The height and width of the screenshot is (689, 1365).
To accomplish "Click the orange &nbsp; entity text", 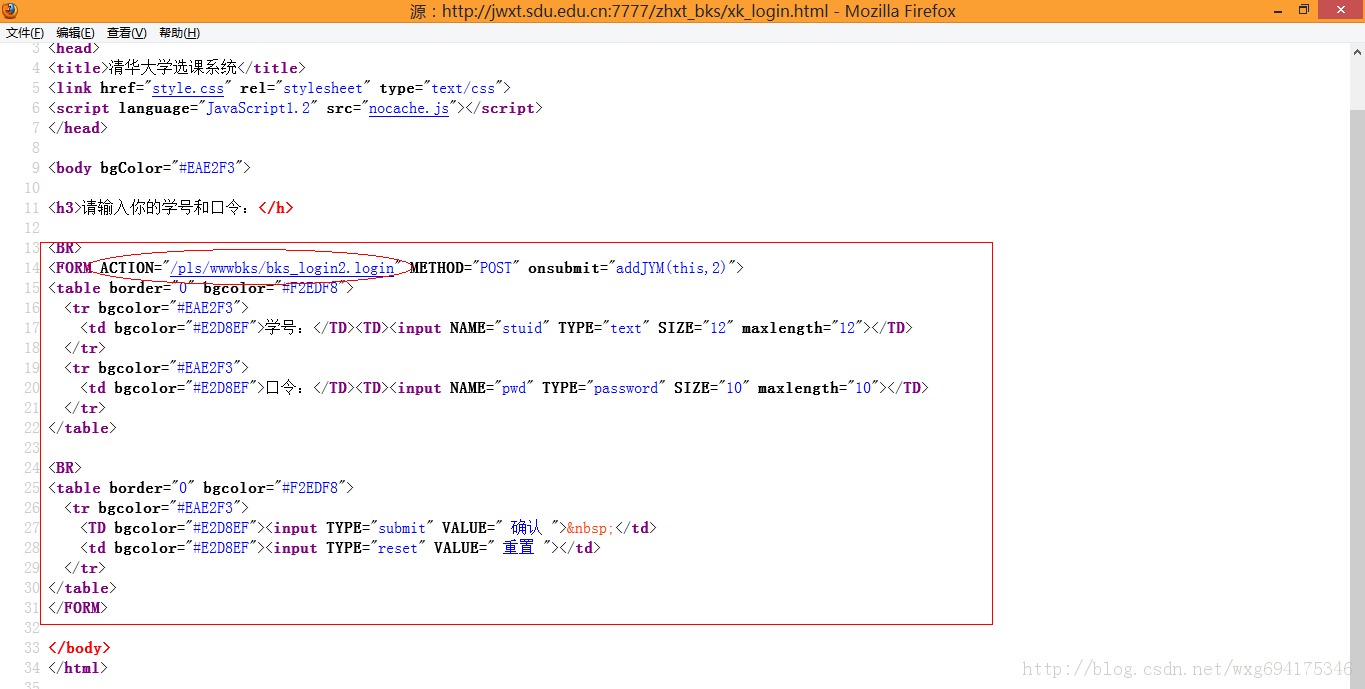I will [591, 528].
